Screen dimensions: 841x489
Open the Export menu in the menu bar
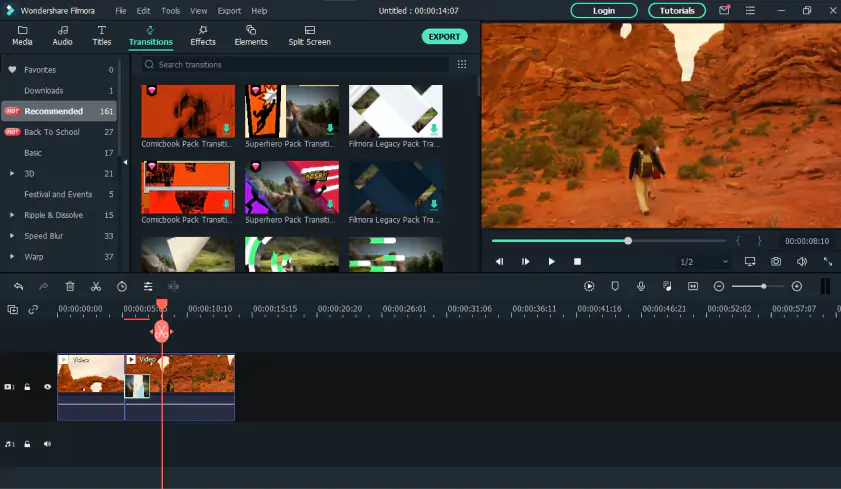[229, 10]
